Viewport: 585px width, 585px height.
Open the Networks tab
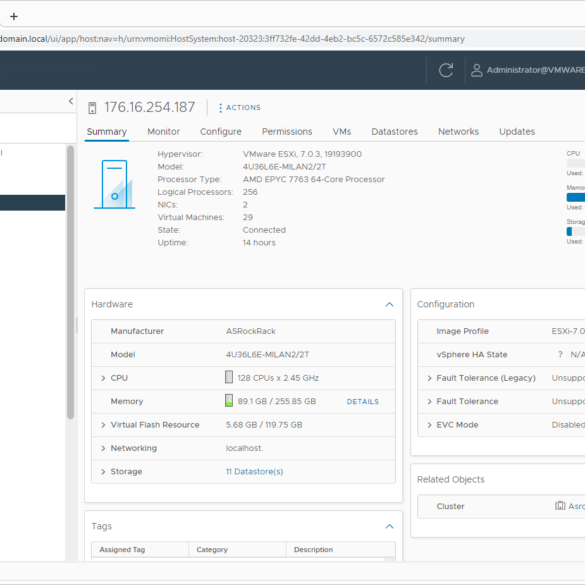(458, 132)
